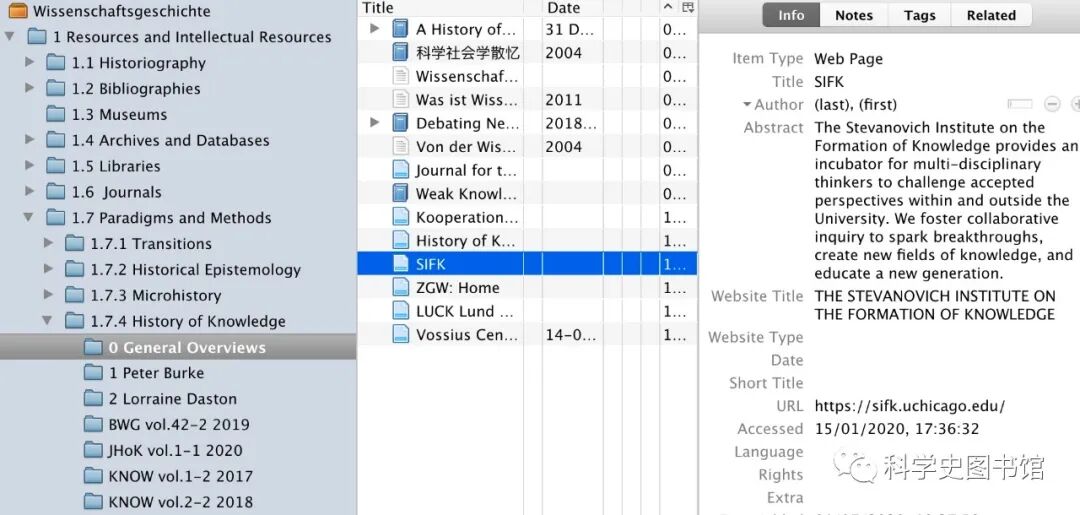Select the KNOW vol.1-2 2017 folder icon
The width and height of the screenshot is (1080, 515).
pyautogui.click(x=93, y=476)
